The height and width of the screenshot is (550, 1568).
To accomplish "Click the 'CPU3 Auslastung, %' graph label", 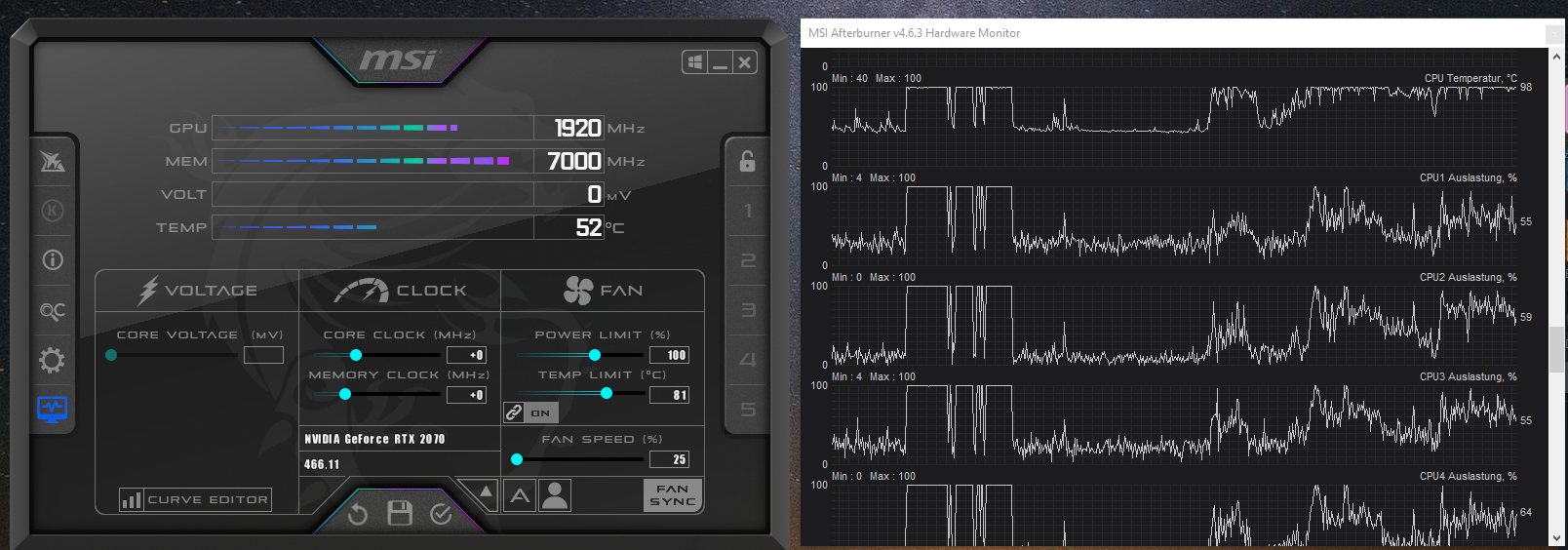I will pos(1469,376).
